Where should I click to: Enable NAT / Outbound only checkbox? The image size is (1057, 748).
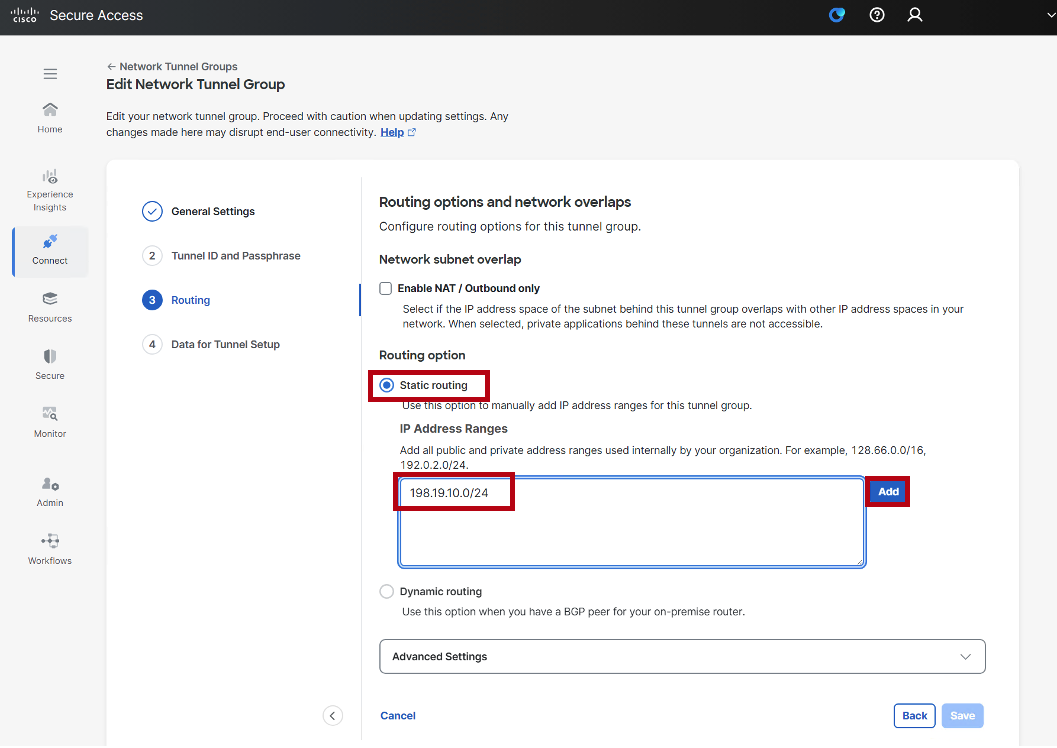(385, 288)
